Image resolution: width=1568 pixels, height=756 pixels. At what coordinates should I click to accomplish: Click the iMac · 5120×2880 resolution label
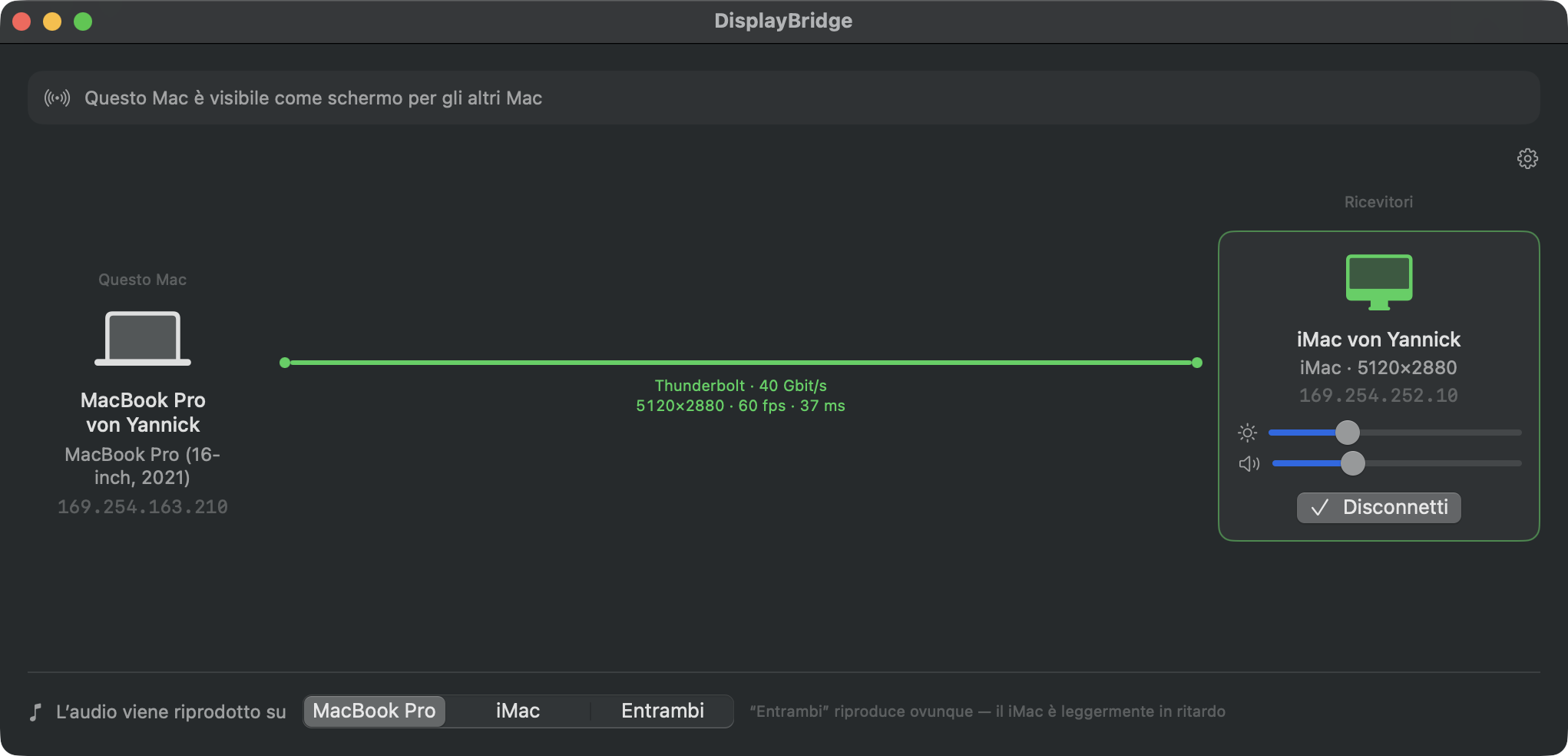pyautogui.click(x=1378, y=368)
